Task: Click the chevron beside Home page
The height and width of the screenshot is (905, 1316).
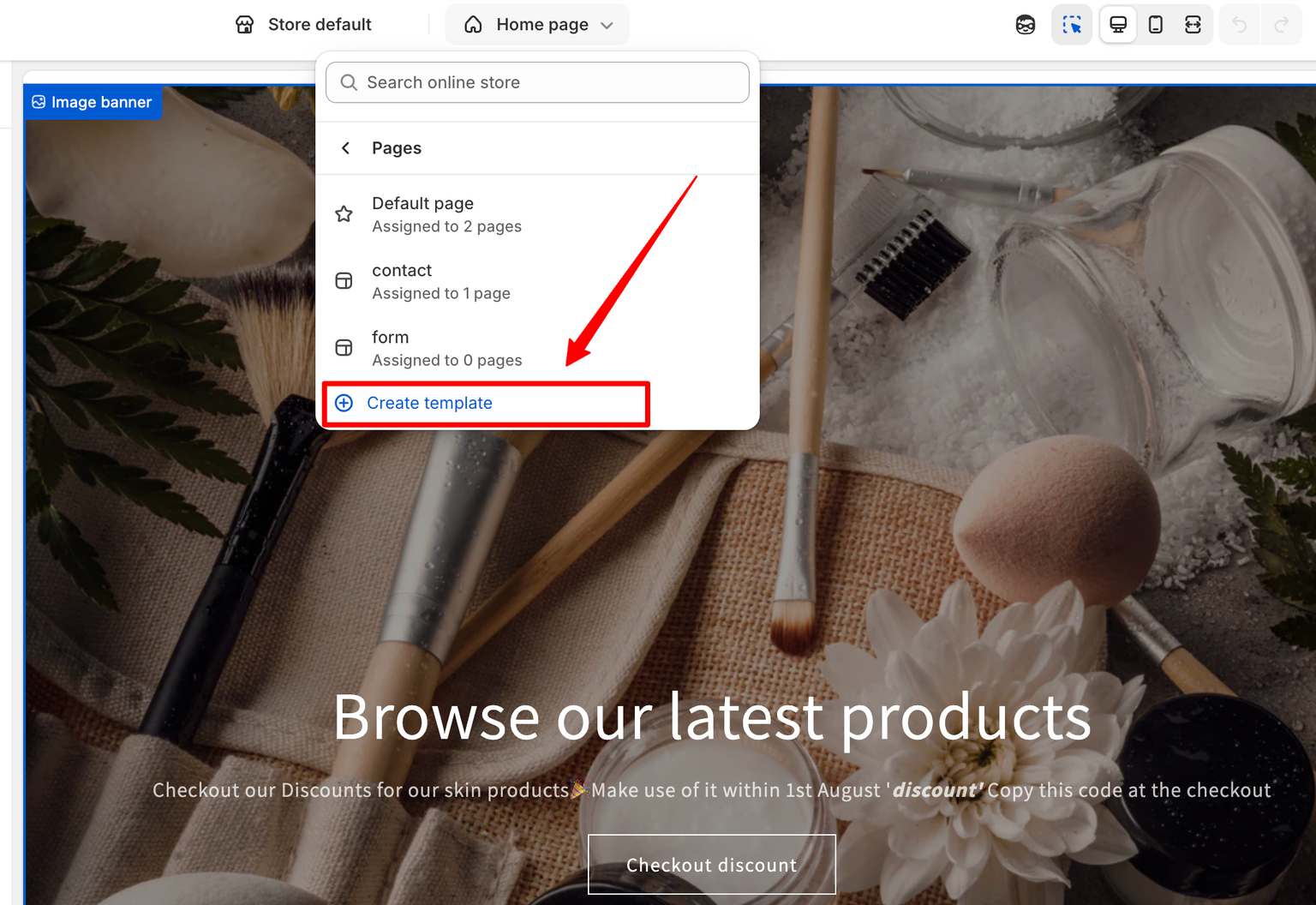Action: [607, 26]
